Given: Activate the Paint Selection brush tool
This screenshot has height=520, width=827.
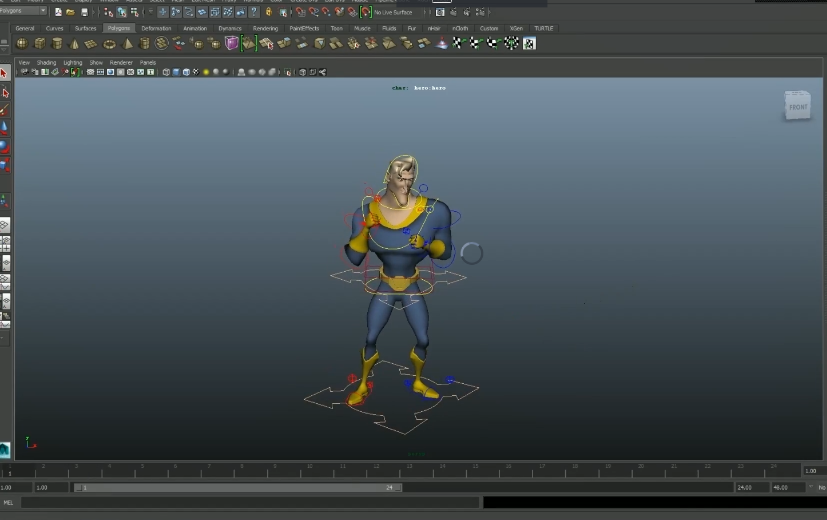Looking at the screenshot, I should point(5,110).
